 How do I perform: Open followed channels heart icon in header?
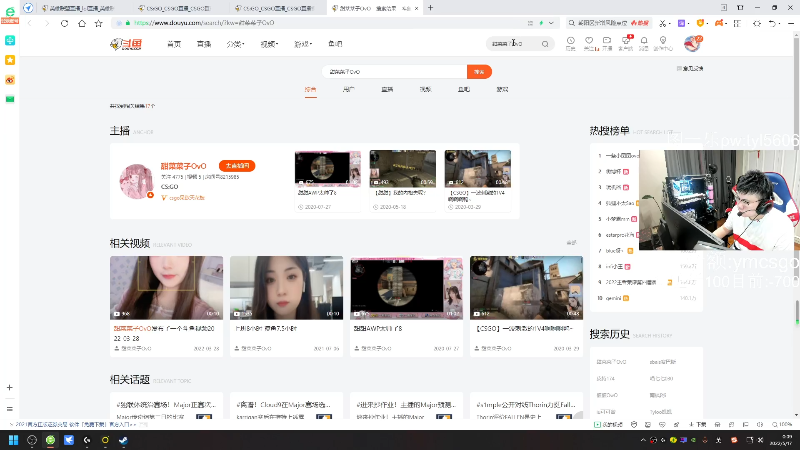[589, 43]
